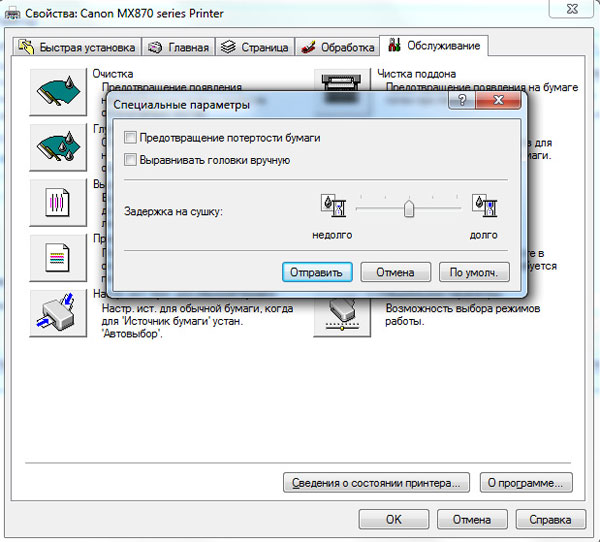Switch to Быстрая установка tab
Viewport: 600px width, 542px height.
click(77, 47)
